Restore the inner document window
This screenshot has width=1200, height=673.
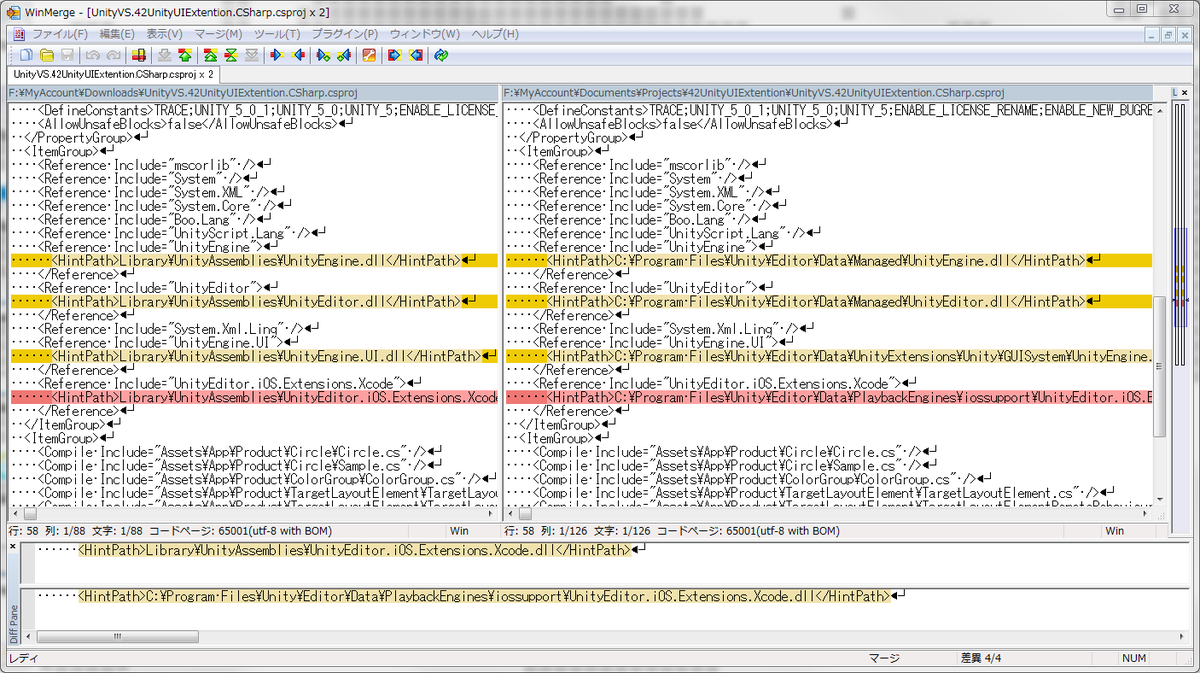point(1167,34)
